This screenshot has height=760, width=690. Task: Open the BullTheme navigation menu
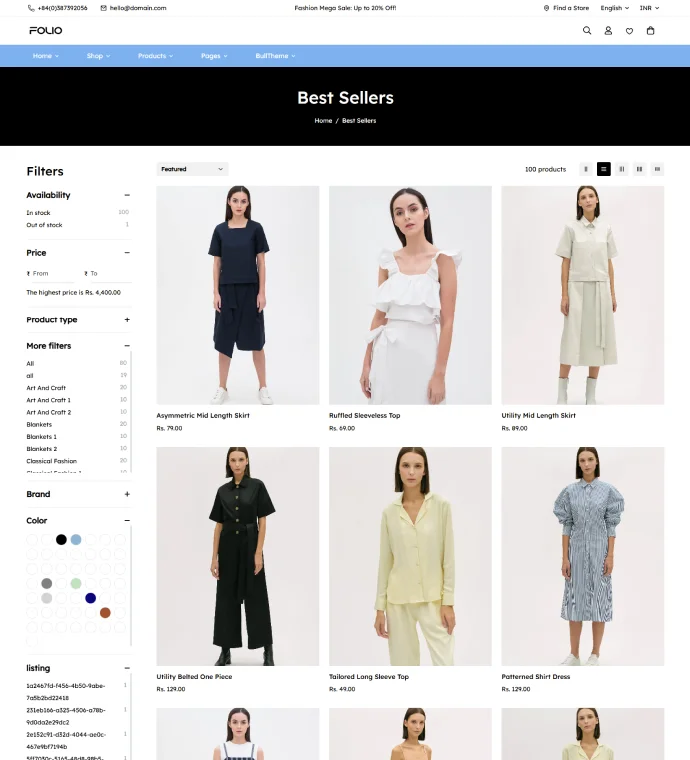[x=275, y=56]
